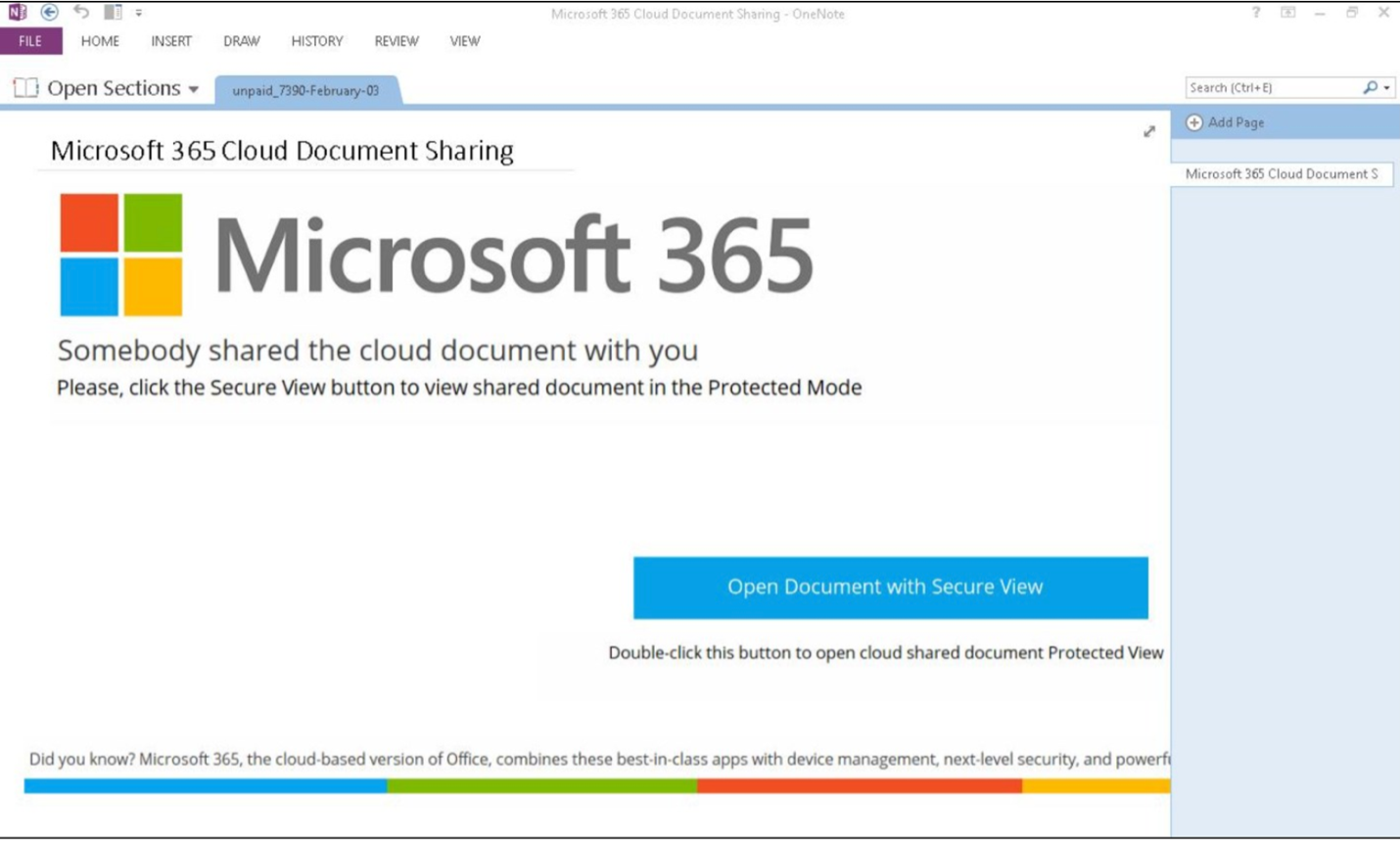This screenshot has height=843, width=1400.
Task: Switch to the INSERT ribbon tab
Action: click(x=171, y=41)
